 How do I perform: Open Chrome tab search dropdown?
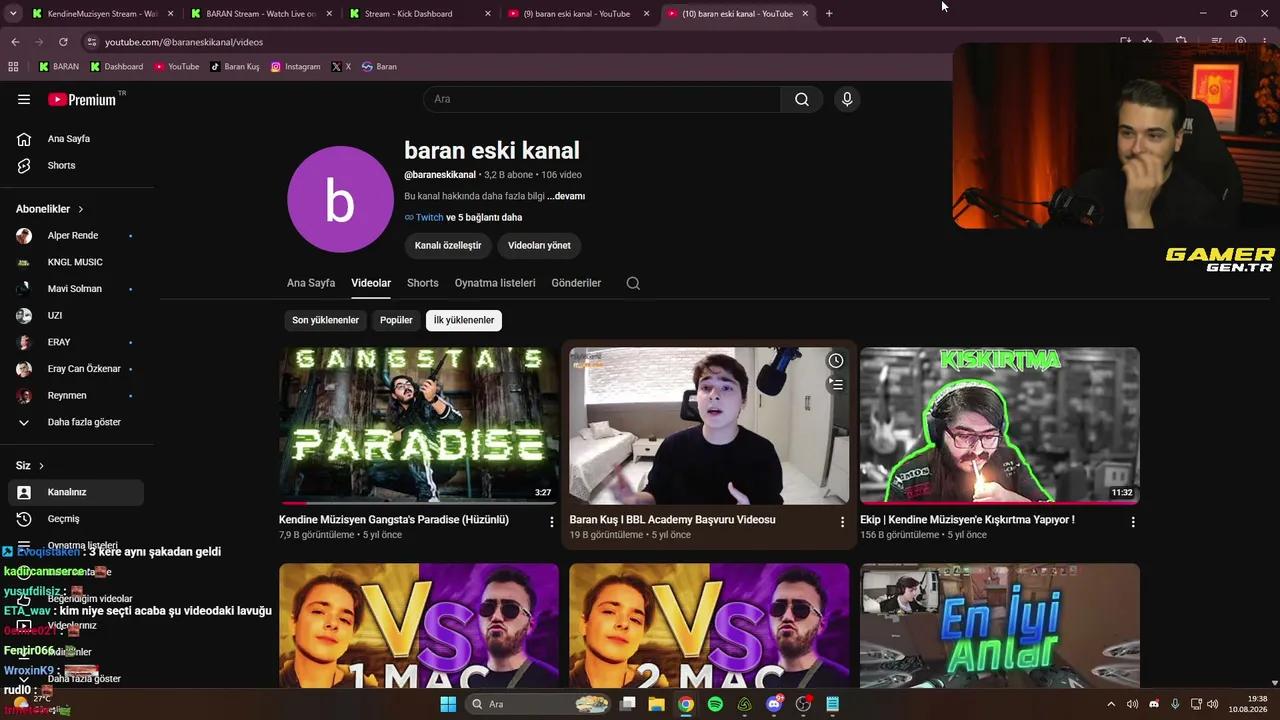[13, 13]
